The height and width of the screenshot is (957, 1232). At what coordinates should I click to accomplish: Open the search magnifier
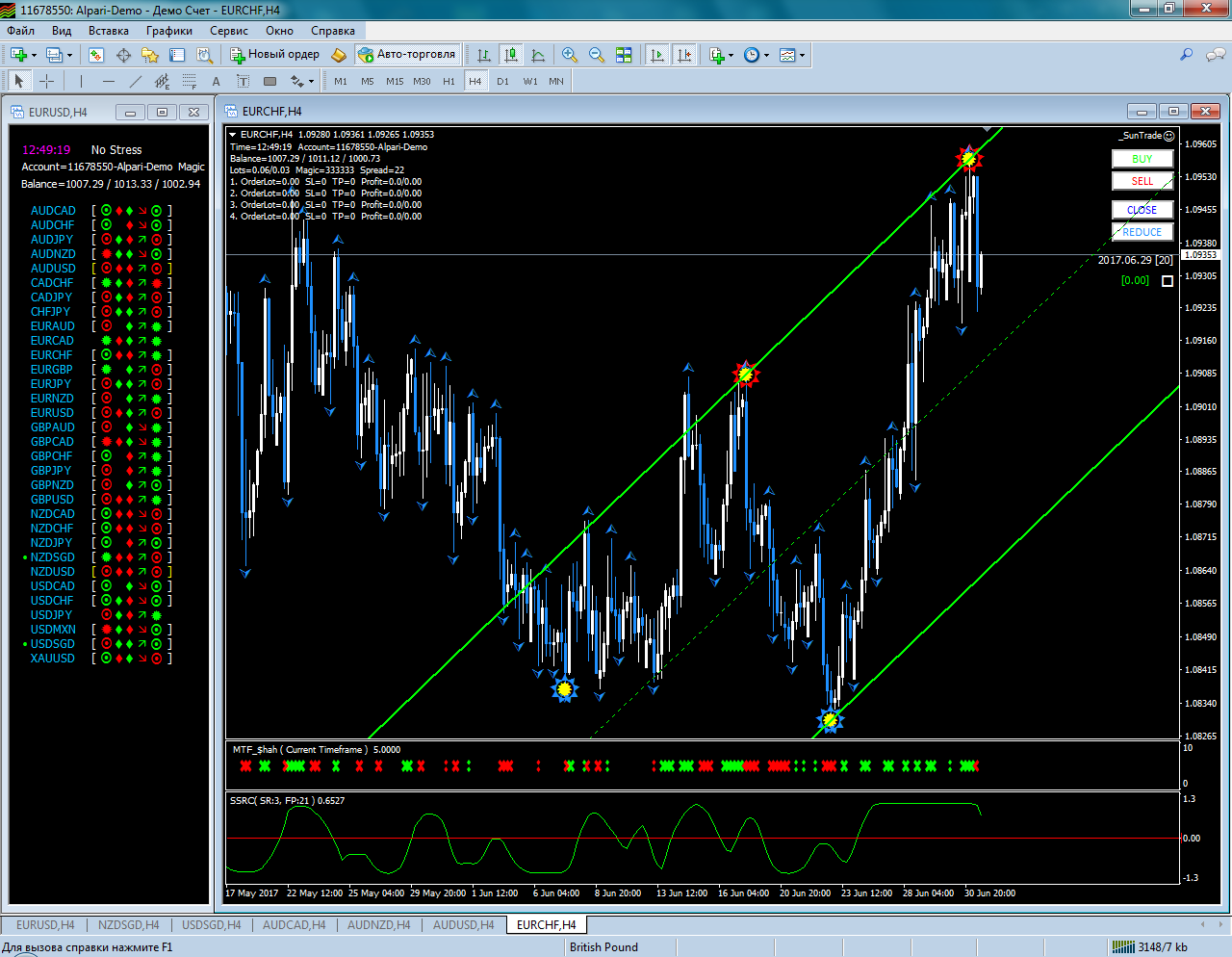click(1187, 55)
